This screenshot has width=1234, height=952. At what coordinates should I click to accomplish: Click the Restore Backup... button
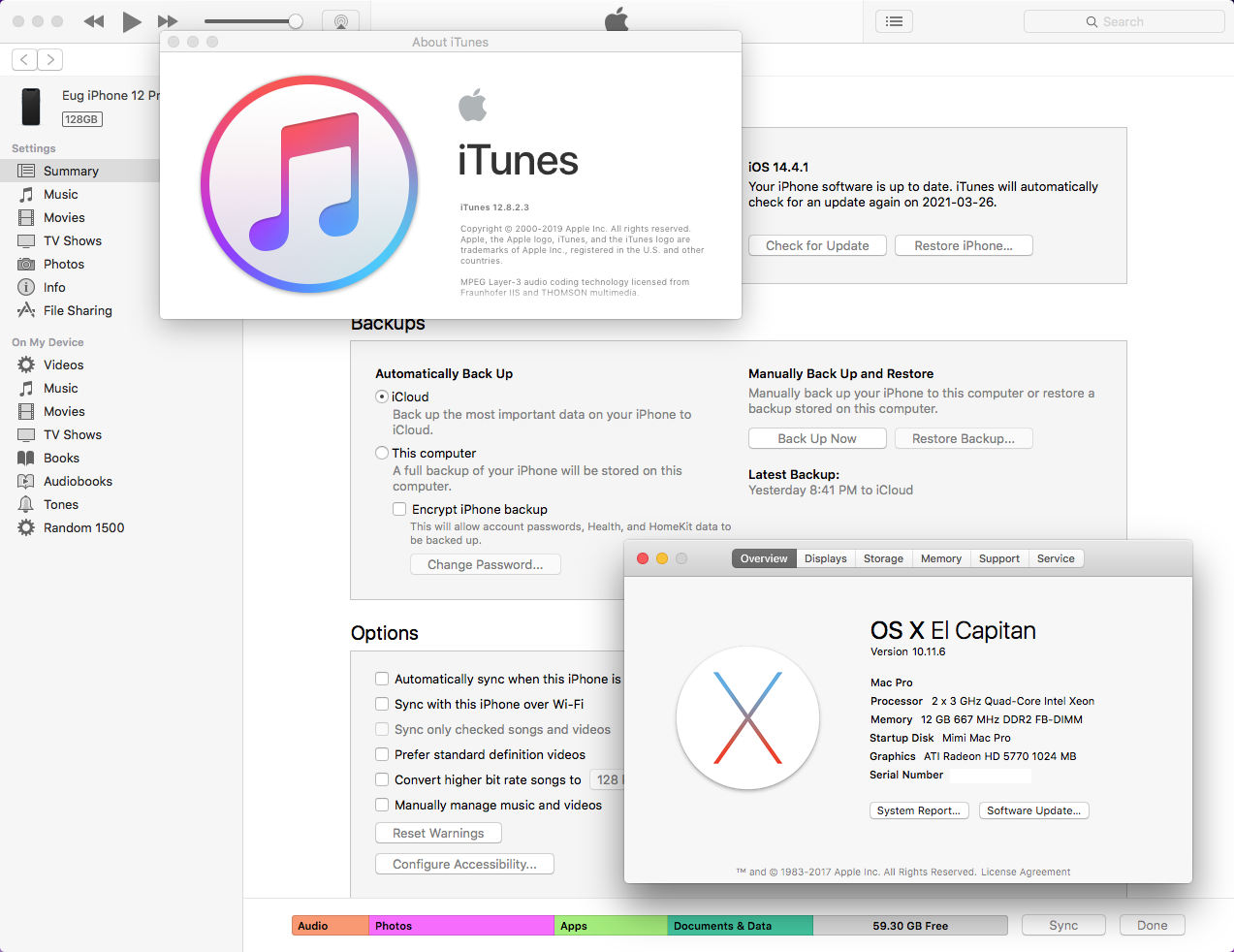[964, 438]
